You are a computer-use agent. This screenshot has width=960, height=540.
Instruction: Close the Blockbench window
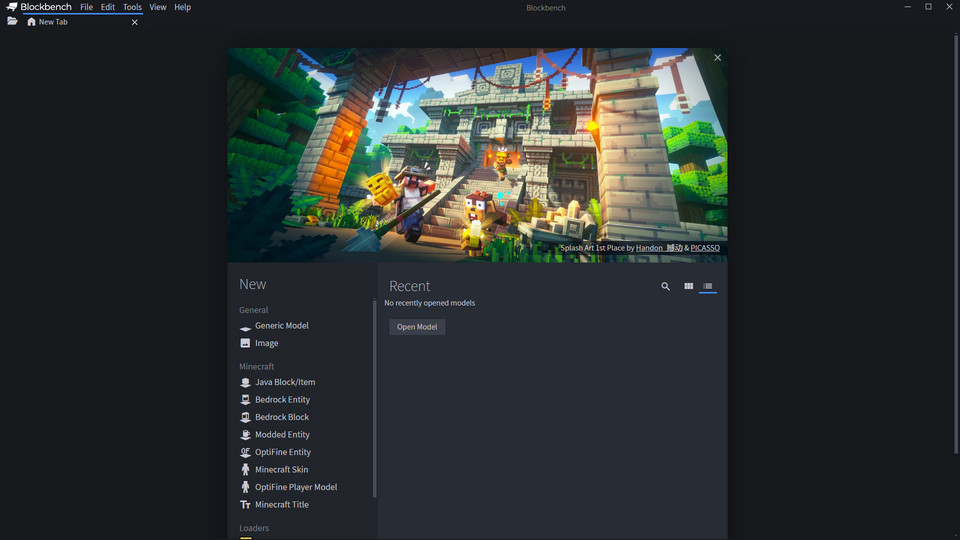click(x=949, y=7)
